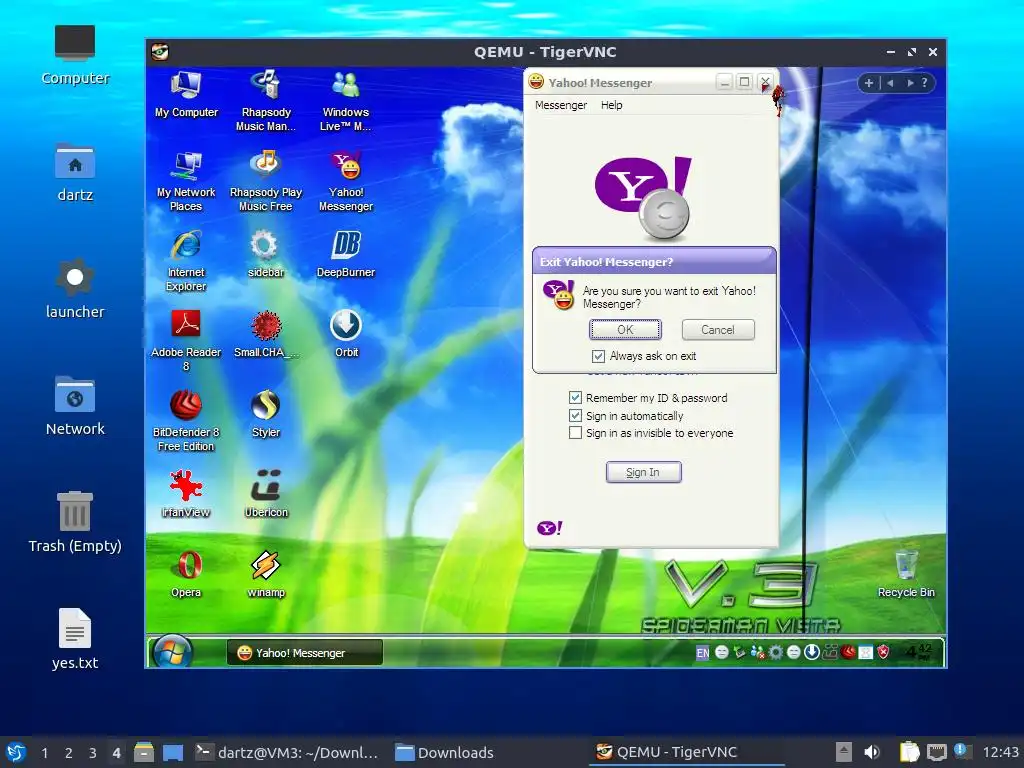Confirm exit with the OK button
The image size is (1024, 768).
coord(625,330)
